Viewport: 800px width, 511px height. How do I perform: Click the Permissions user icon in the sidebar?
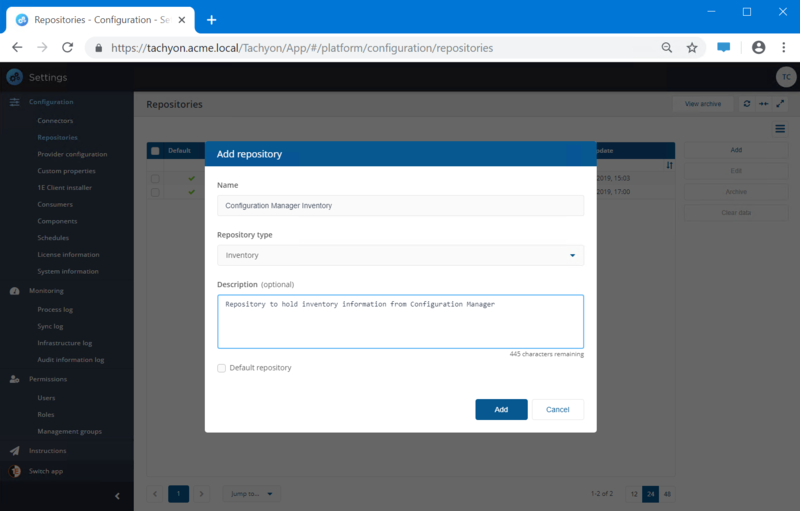[x=15, y=379]
